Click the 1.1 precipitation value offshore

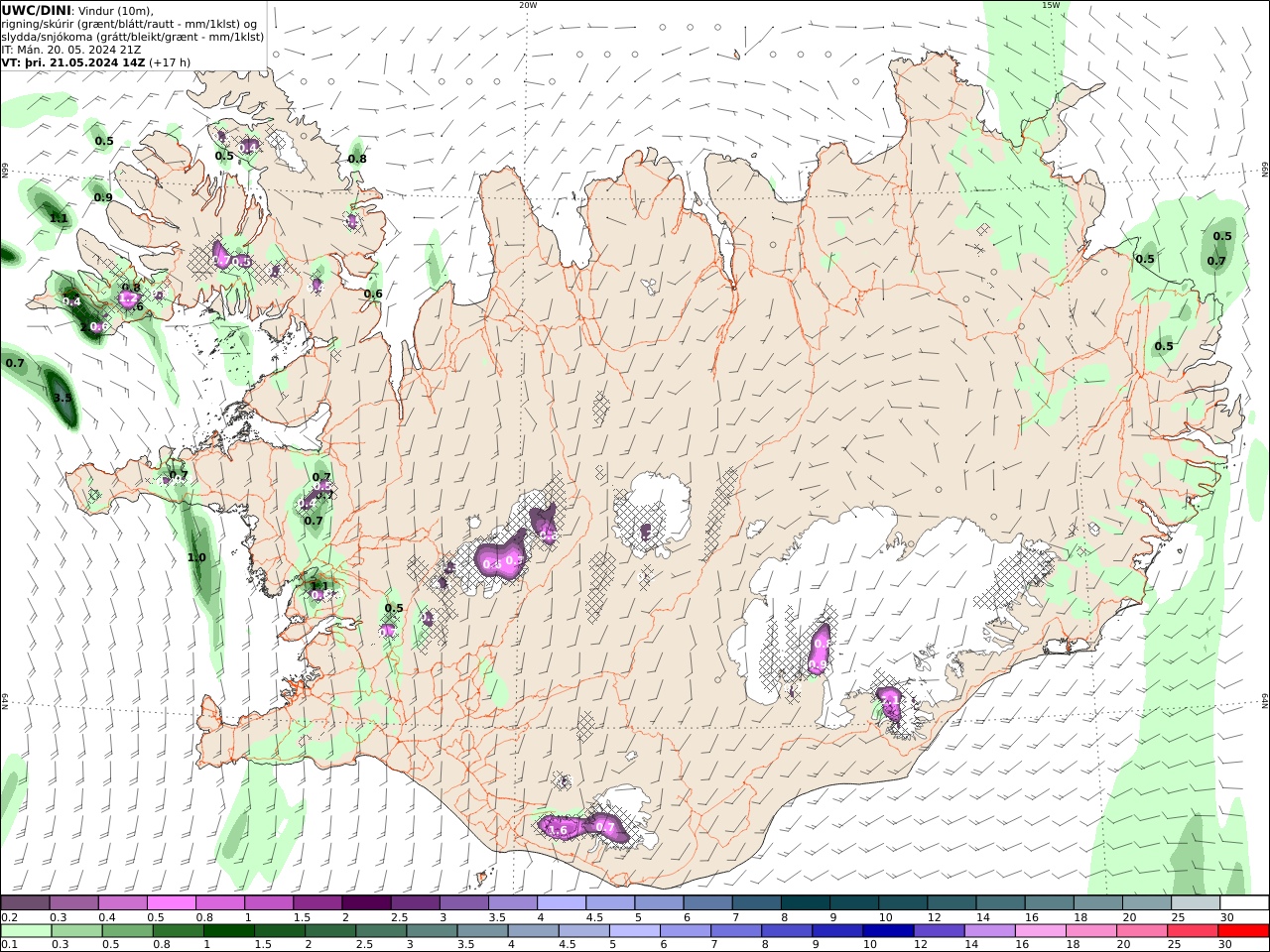point(59,218)
